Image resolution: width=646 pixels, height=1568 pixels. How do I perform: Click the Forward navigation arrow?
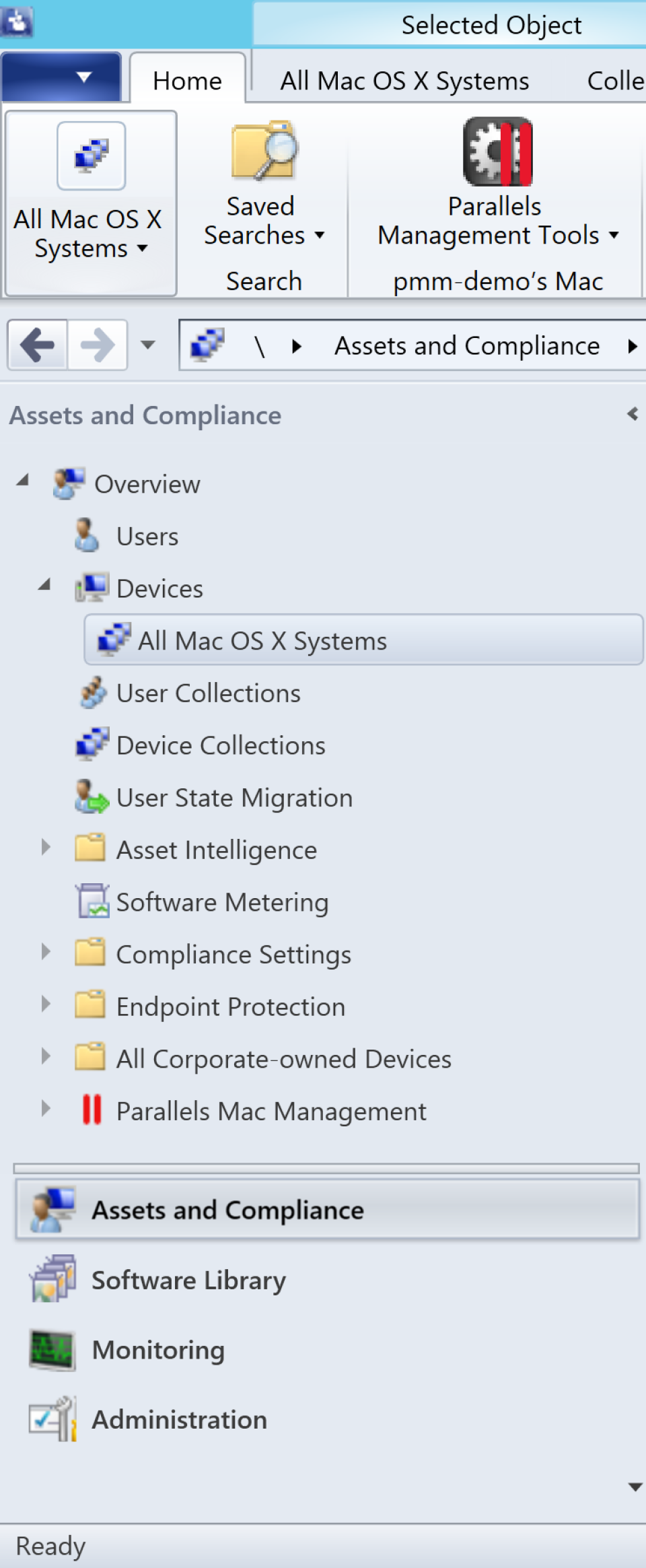[x=97, y=345]
